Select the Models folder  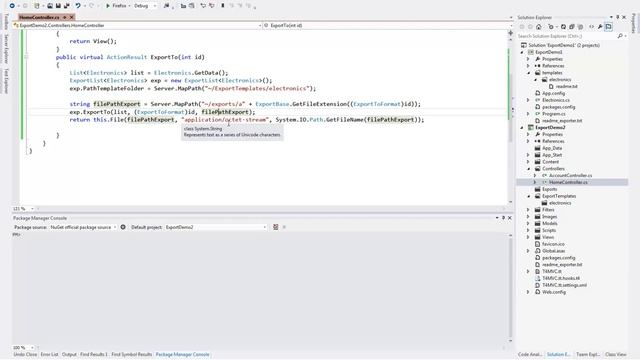click(x=550, y=224)
